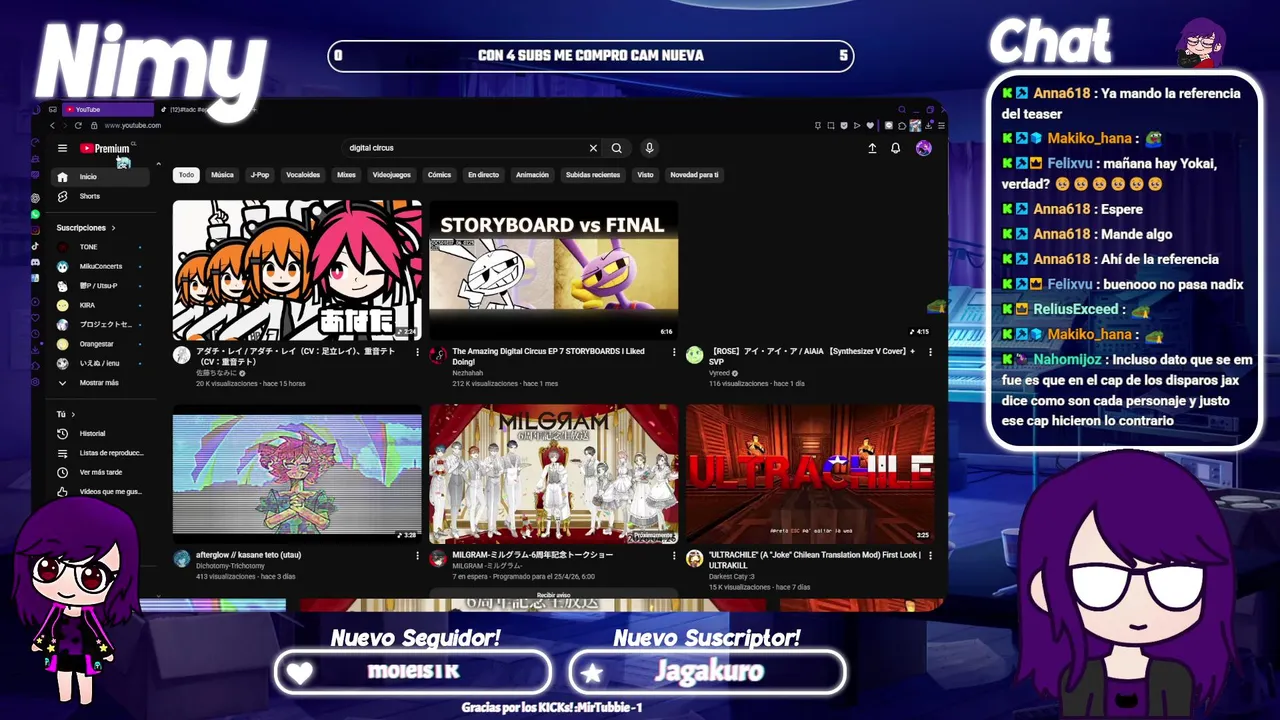Open Listas de reproducción entry
Screen dimensions: 1280x720
pyautogui.click(x=100, y=453)
